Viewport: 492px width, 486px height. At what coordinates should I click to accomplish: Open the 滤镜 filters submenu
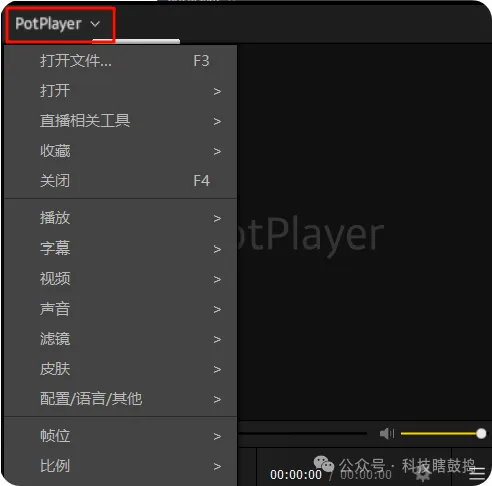pos(121,339)
